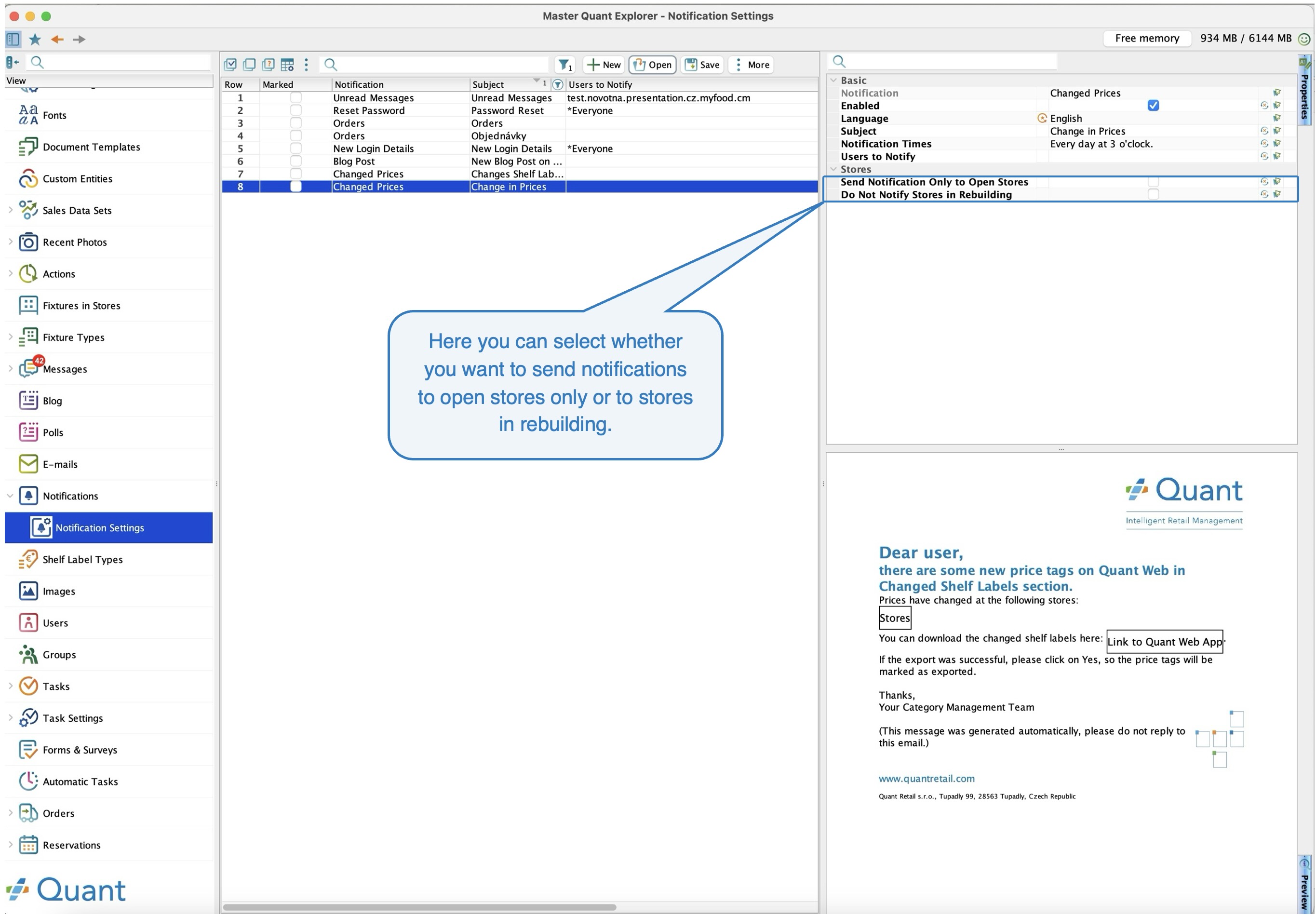Viewport: 1316px width, 916px height.
Task: Click the Free memory button
Action: click(x=1147, y=39)
